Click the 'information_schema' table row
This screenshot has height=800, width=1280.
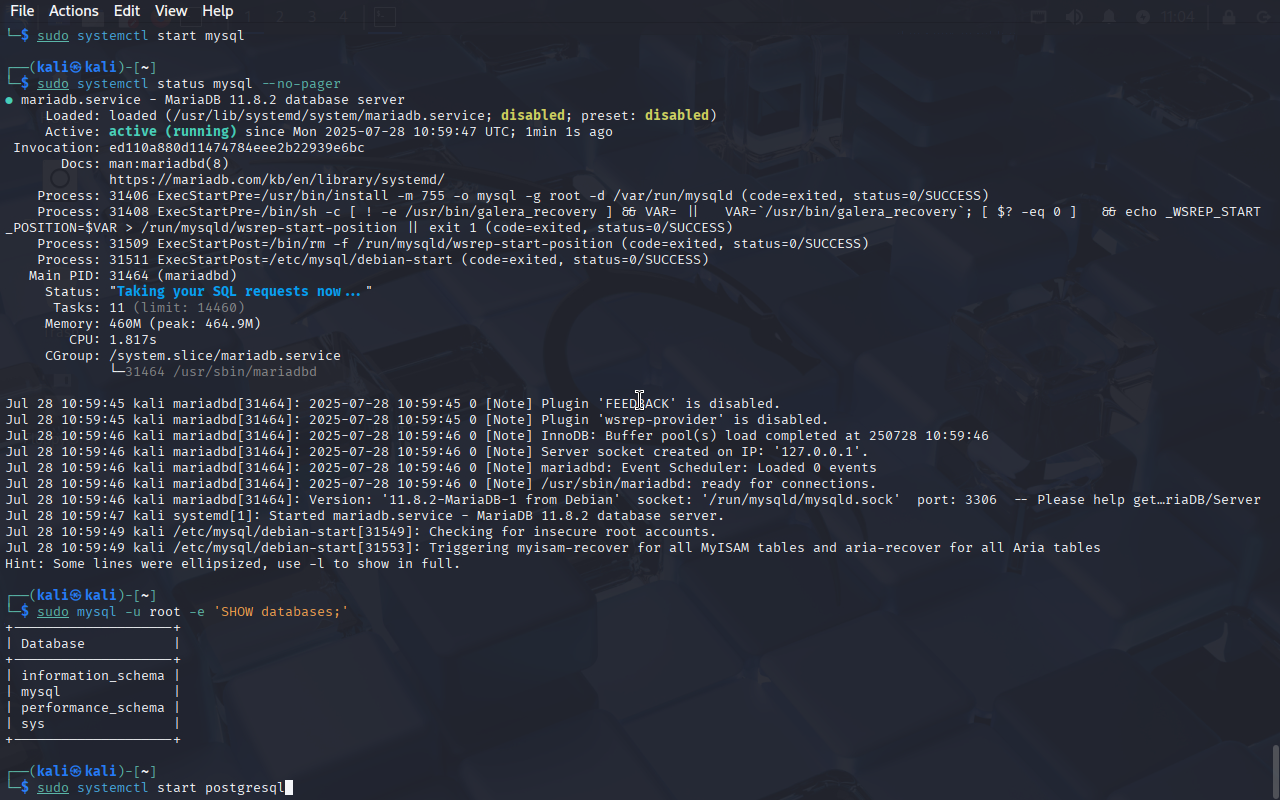[x=93, y=676]
